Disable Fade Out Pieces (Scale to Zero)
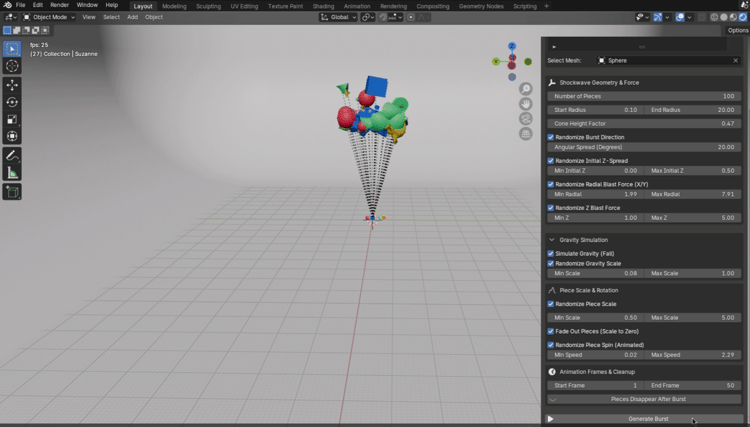 pyautogui.click(x=551, y=331)
